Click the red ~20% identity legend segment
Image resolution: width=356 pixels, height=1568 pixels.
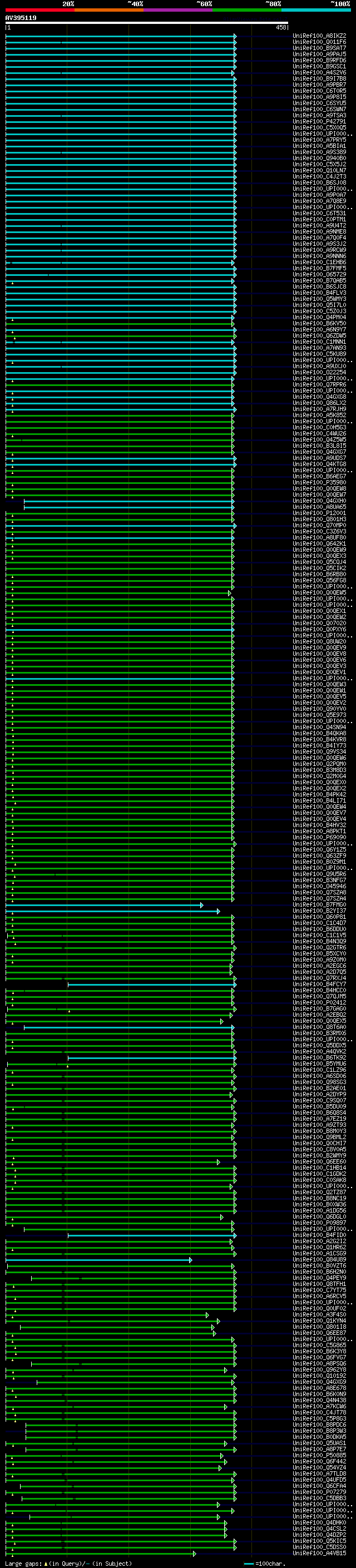click(40, 10)
